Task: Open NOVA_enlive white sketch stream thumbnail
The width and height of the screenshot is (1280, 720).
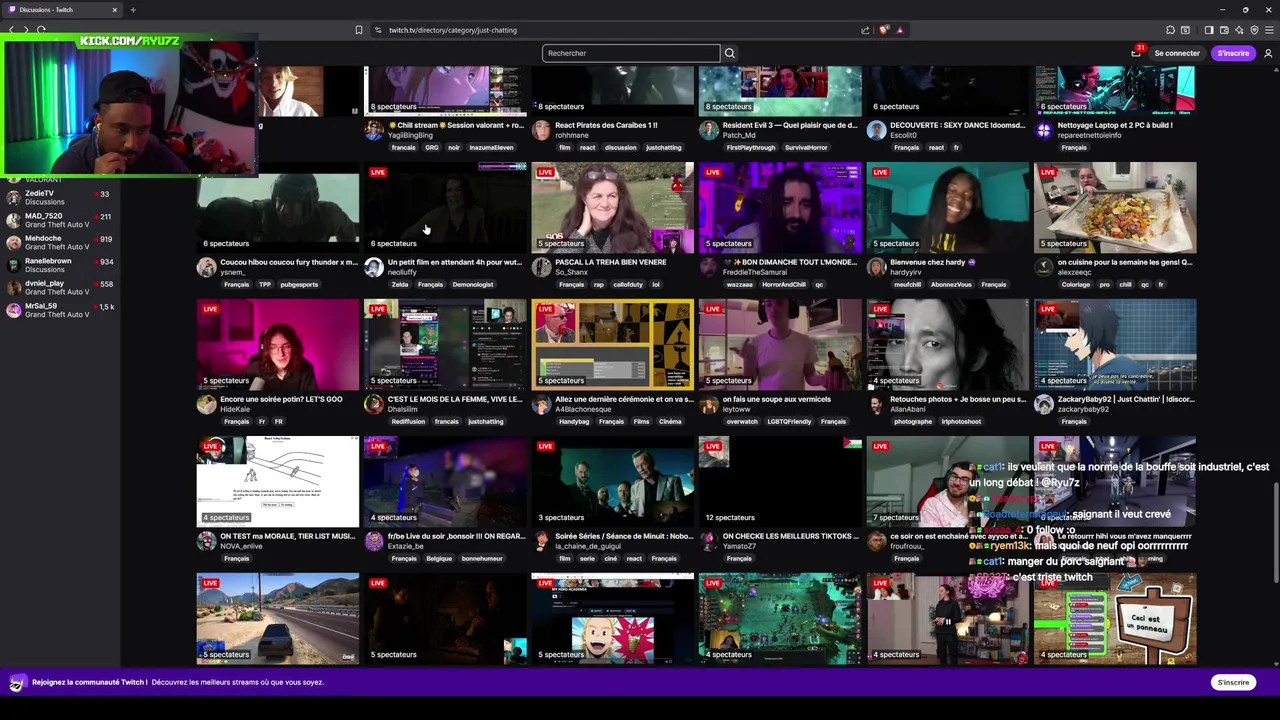Action: 278,481
